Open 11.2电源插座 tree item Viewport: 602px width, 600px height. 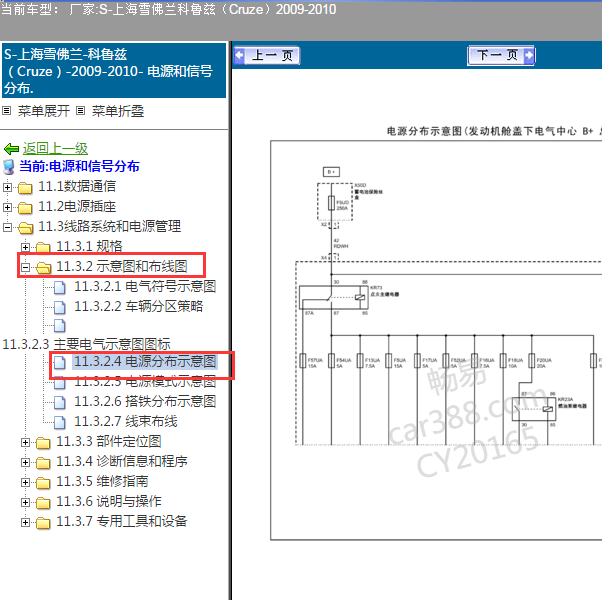[x=77, y=207]
